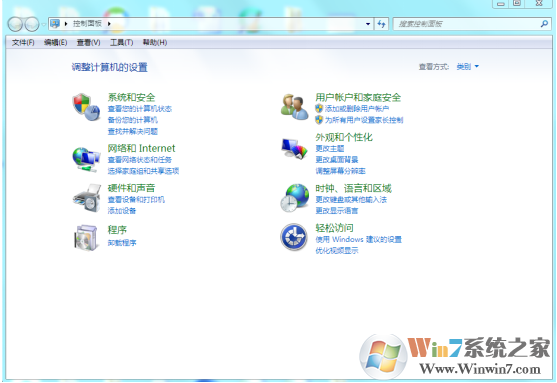
Task: Click 添加设备 link
Action: 122,211
